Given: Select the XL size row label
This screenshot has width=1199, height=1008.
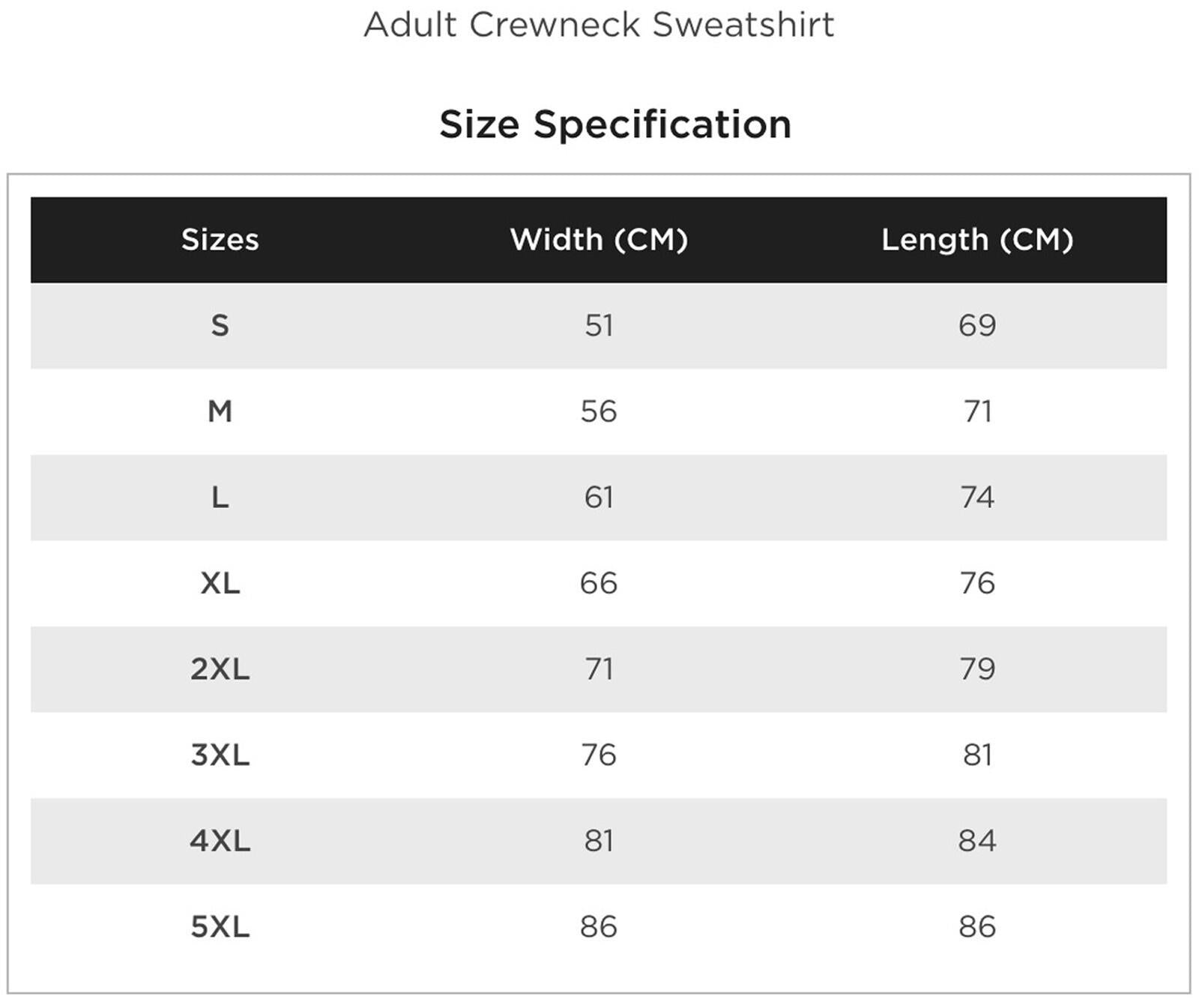Looking at the screenshot, I should (220, 583).
